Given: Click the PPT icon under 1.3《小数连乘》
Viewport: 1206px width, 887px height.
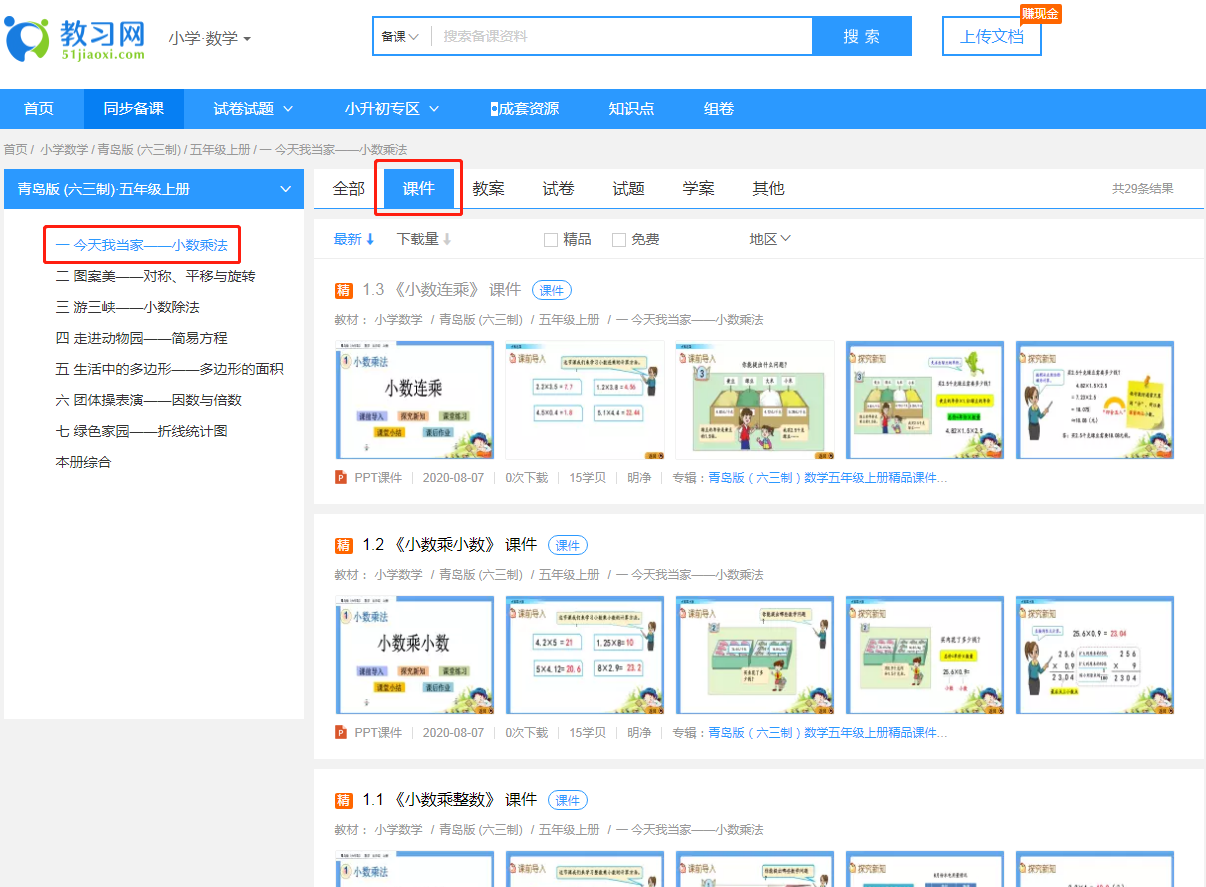Looking at the screenshot, I should coord(341,478).
